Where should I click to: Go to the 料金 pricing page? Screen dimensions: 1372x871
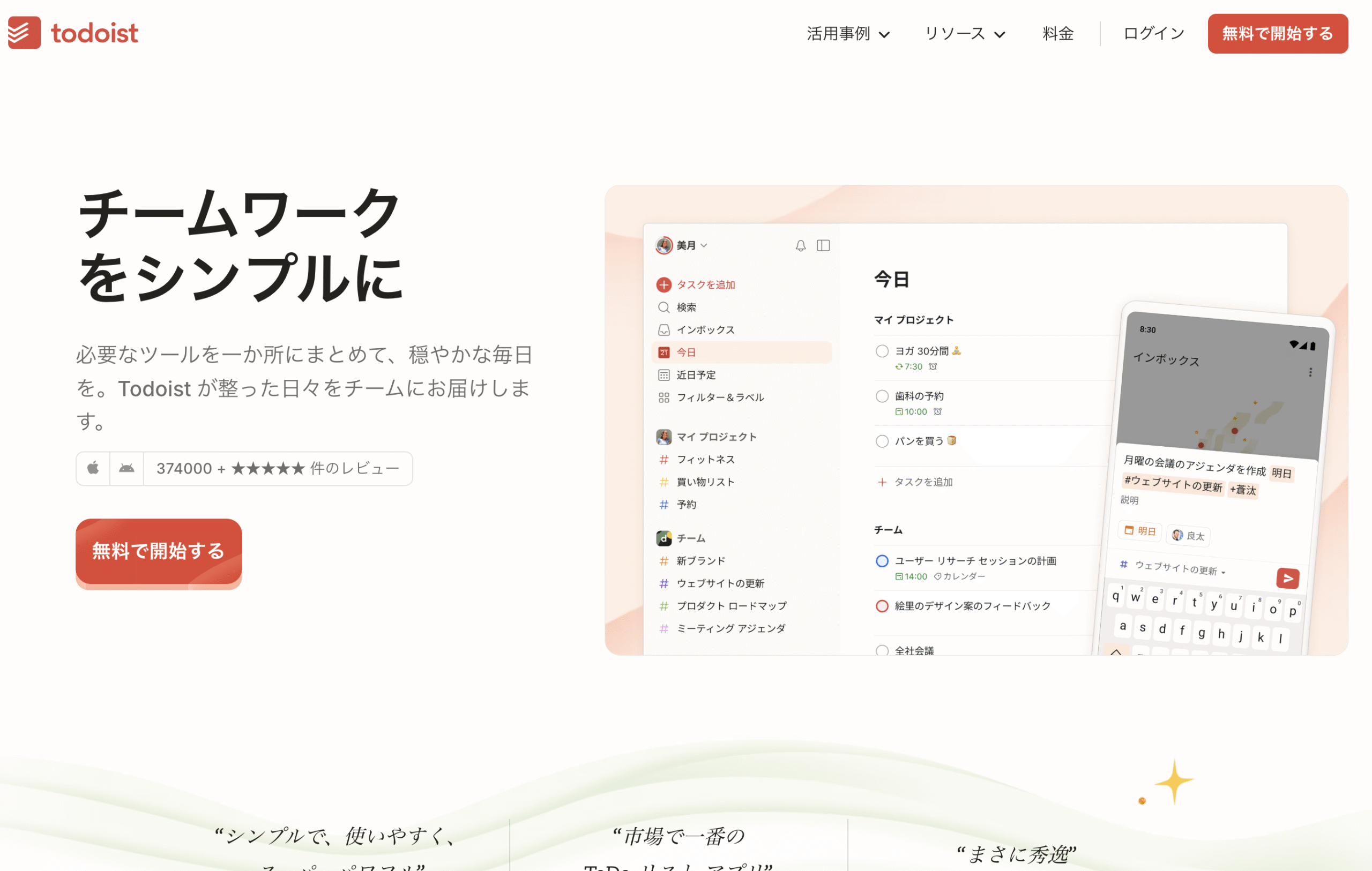[x=1058, y=34]
